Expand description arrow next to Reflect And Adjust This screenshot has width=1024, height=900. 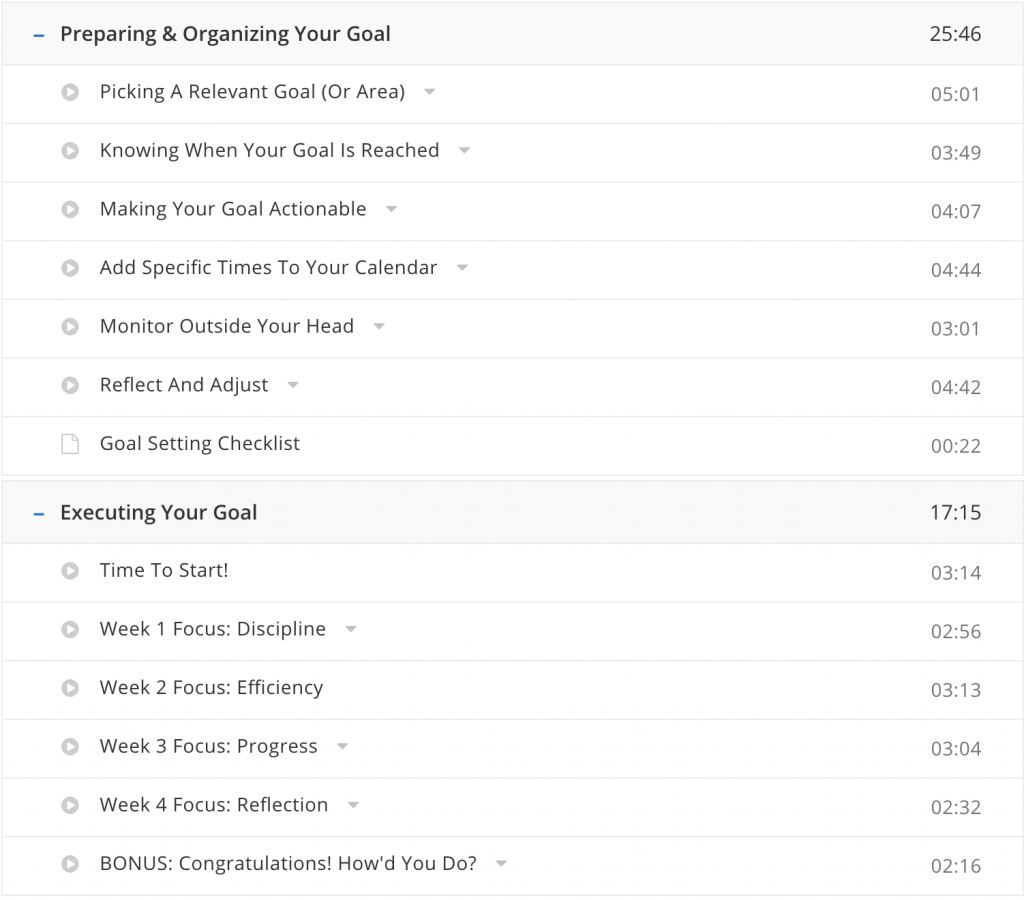[293, 385]
